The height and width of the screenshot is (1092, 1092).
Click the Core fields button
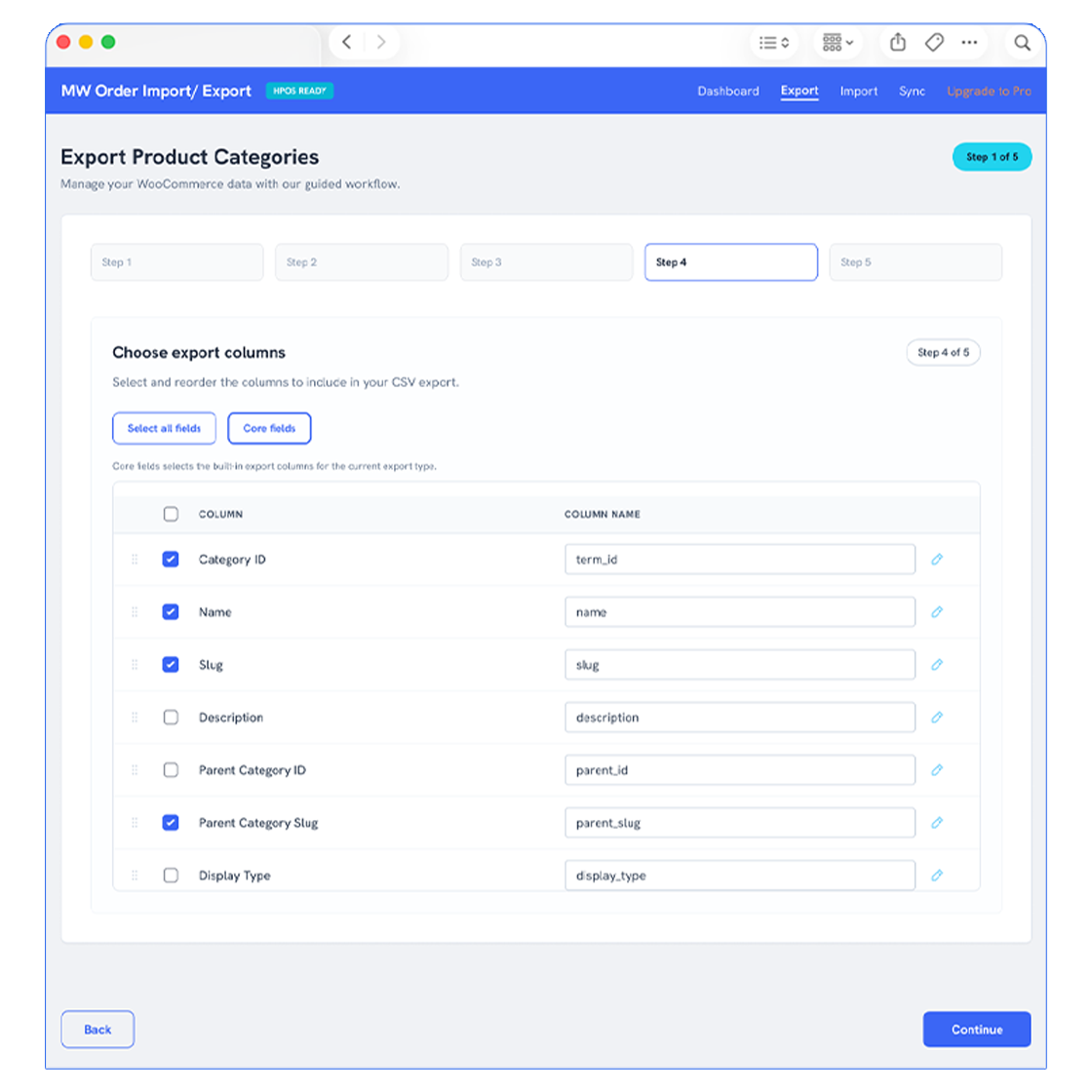(269, 428)
